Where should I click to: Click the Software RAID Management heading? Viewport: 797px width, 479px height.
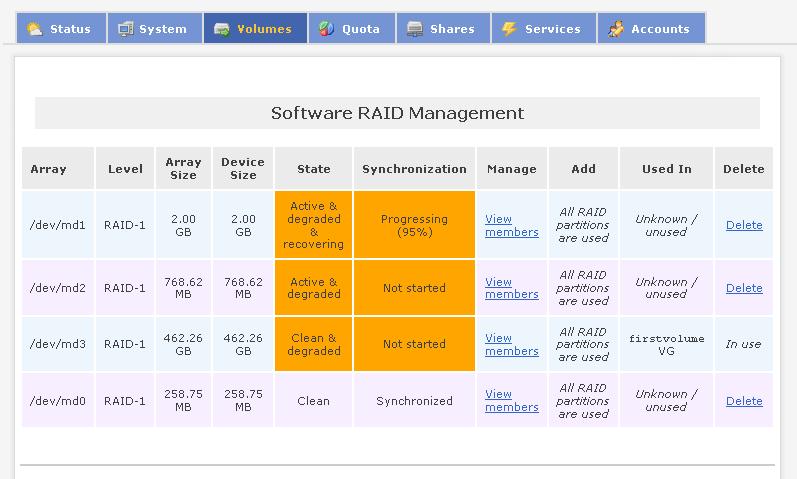(x=397, y=113)
